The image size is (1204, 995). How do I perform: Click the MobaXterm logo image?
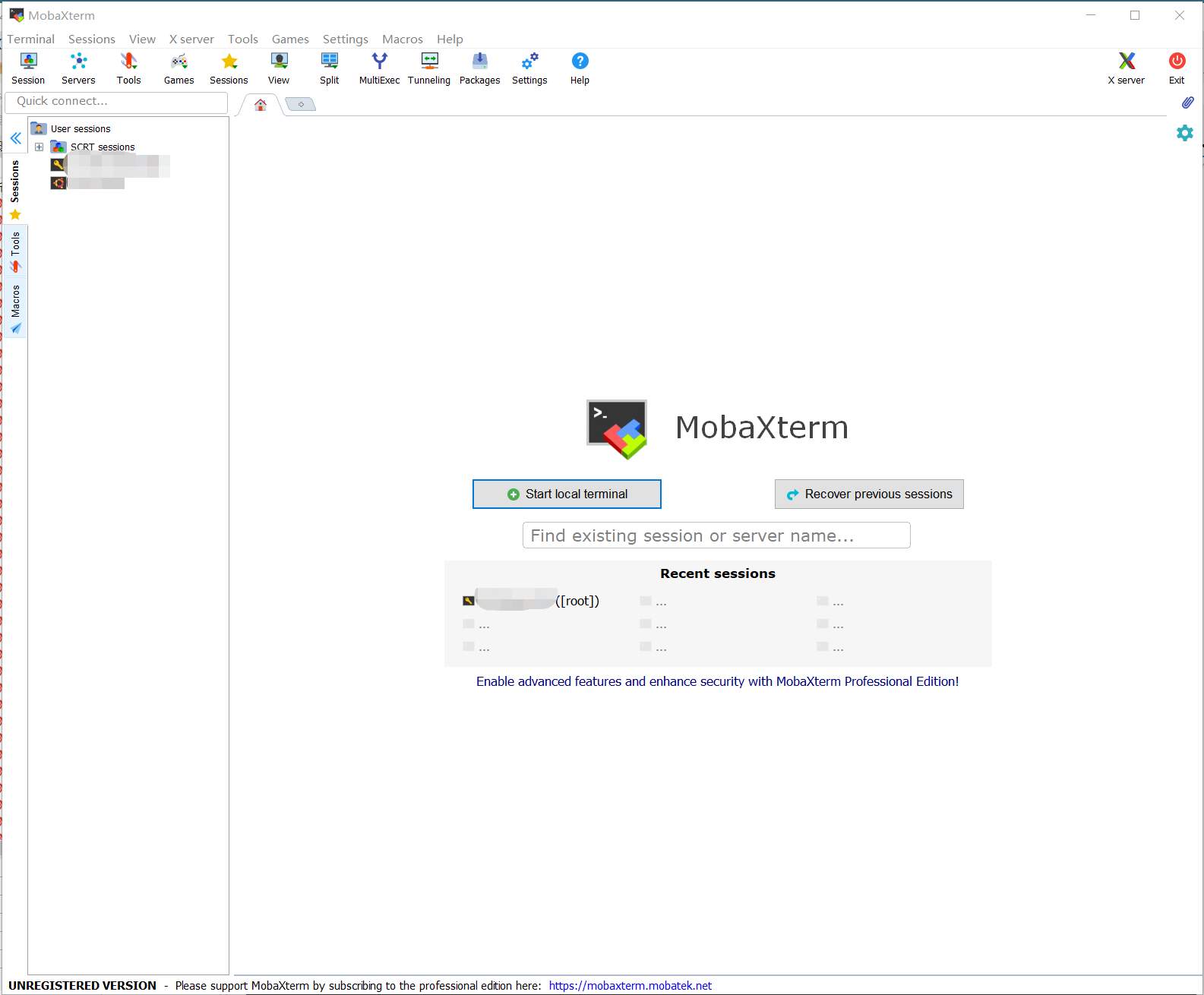click(616, 429)
